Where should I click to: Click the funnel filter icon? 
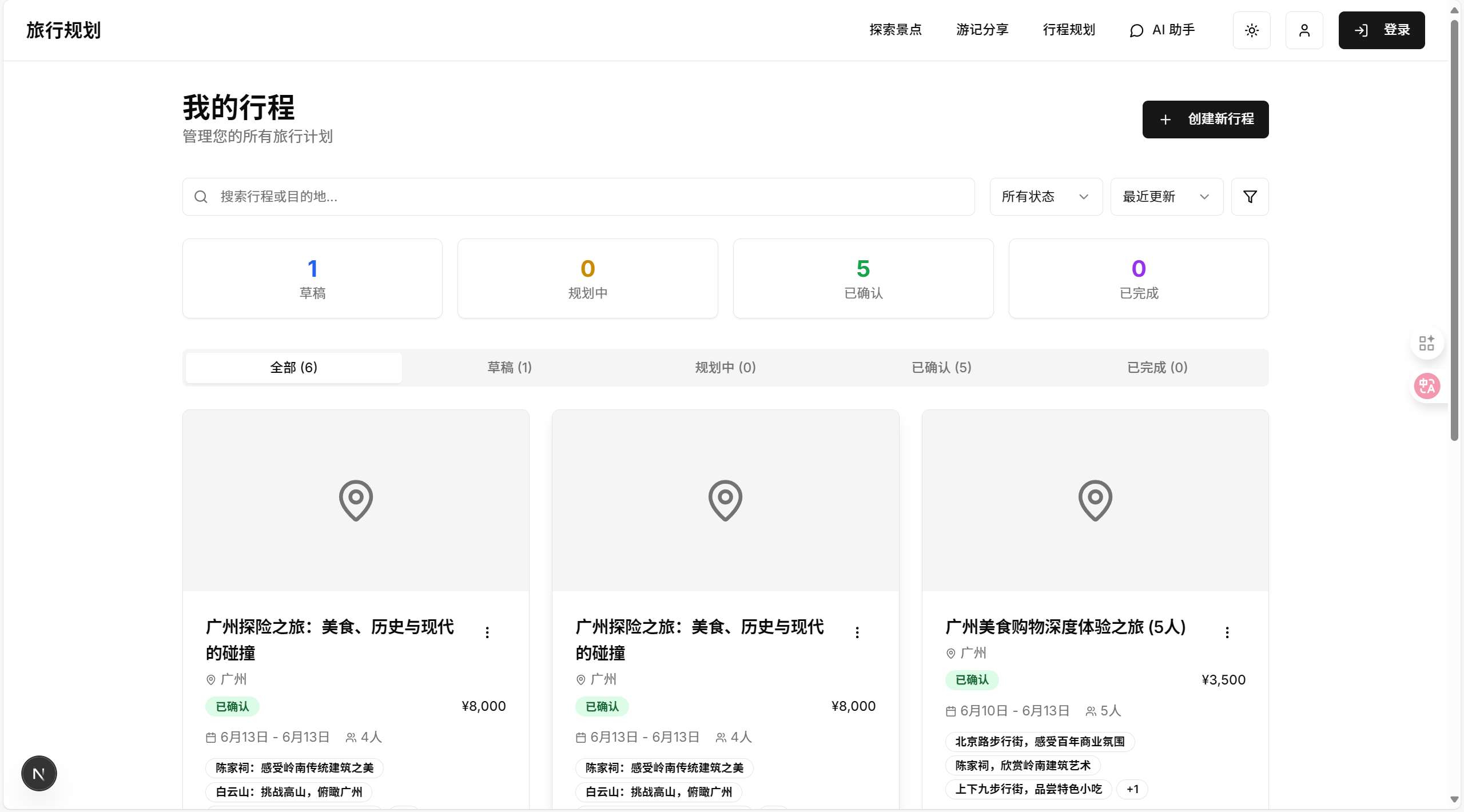pyautogui.click(x=1250, y=197)
